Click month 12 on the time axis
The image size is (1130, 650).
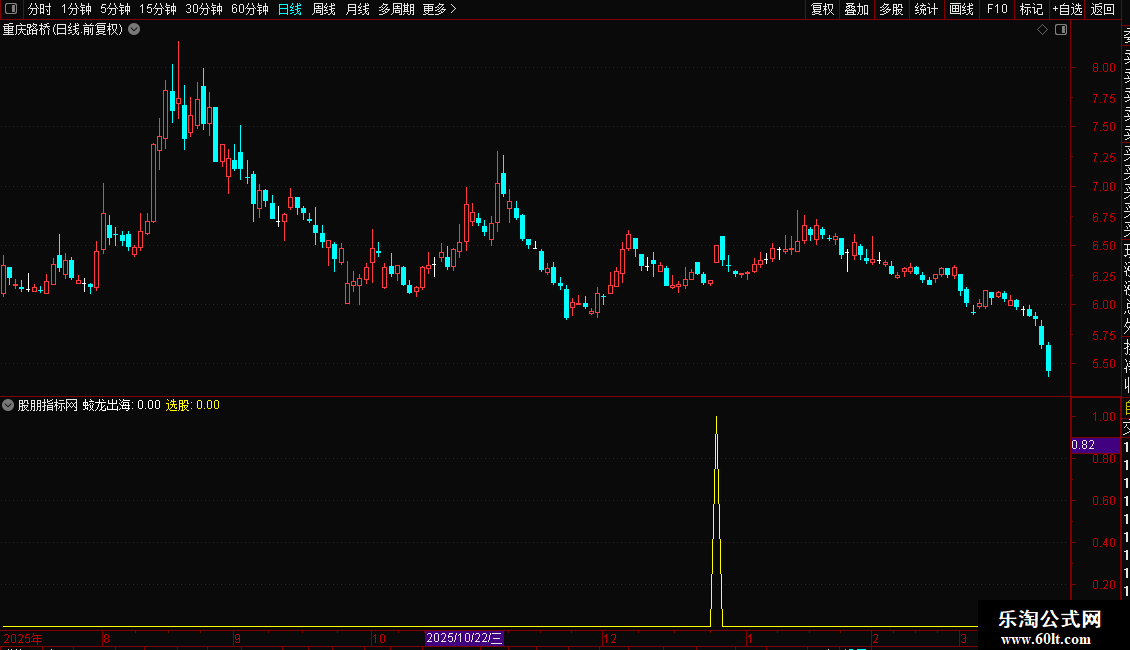tap(610, 638)
